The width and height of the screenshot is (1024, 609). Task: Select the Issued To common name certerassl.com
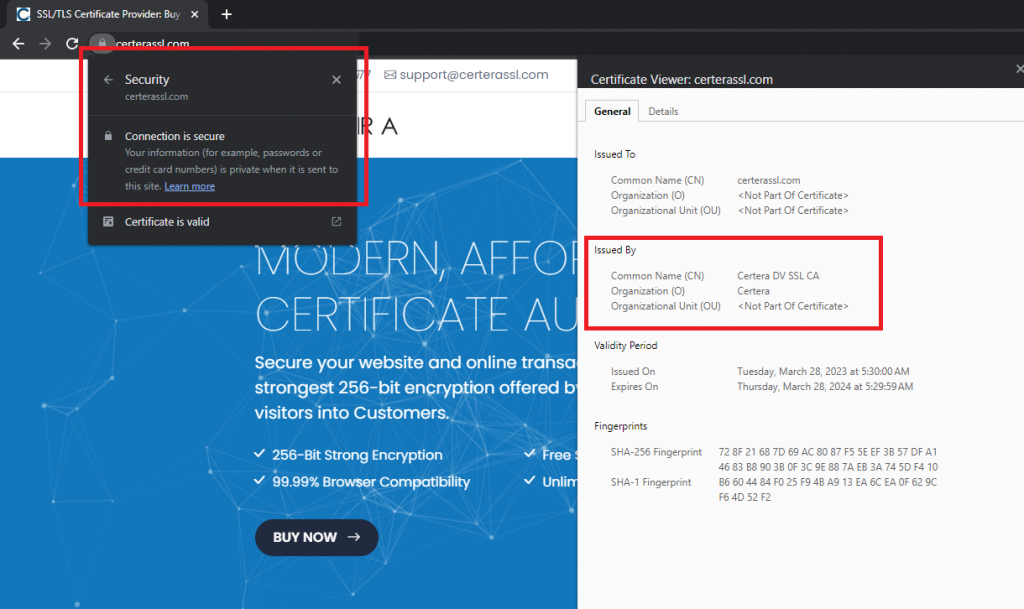click(769, 180)
